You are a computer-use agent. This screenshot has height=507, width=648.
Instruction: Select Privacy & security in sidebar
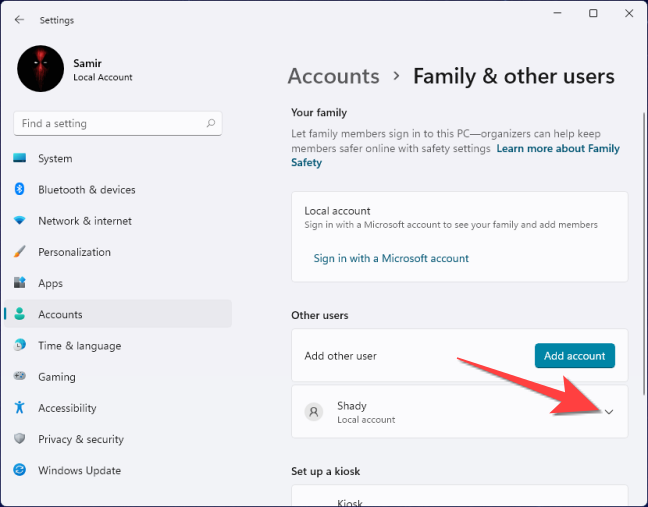[81, 439]
